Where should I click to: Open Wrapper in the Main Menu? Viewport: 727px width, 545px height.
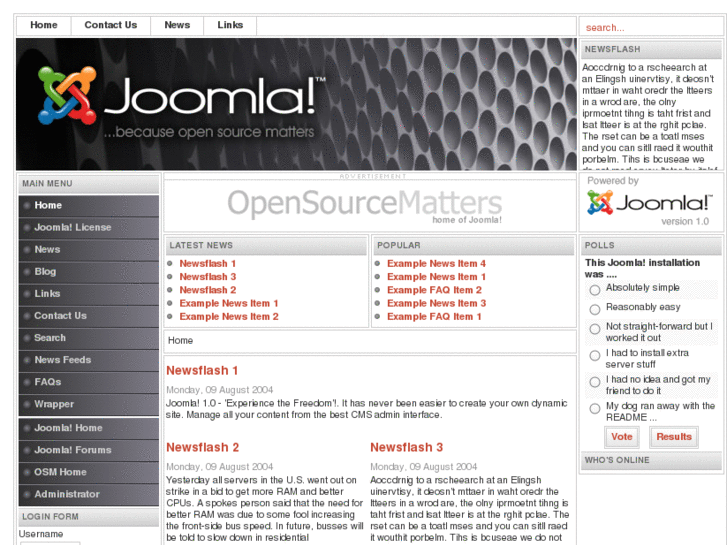89,404
